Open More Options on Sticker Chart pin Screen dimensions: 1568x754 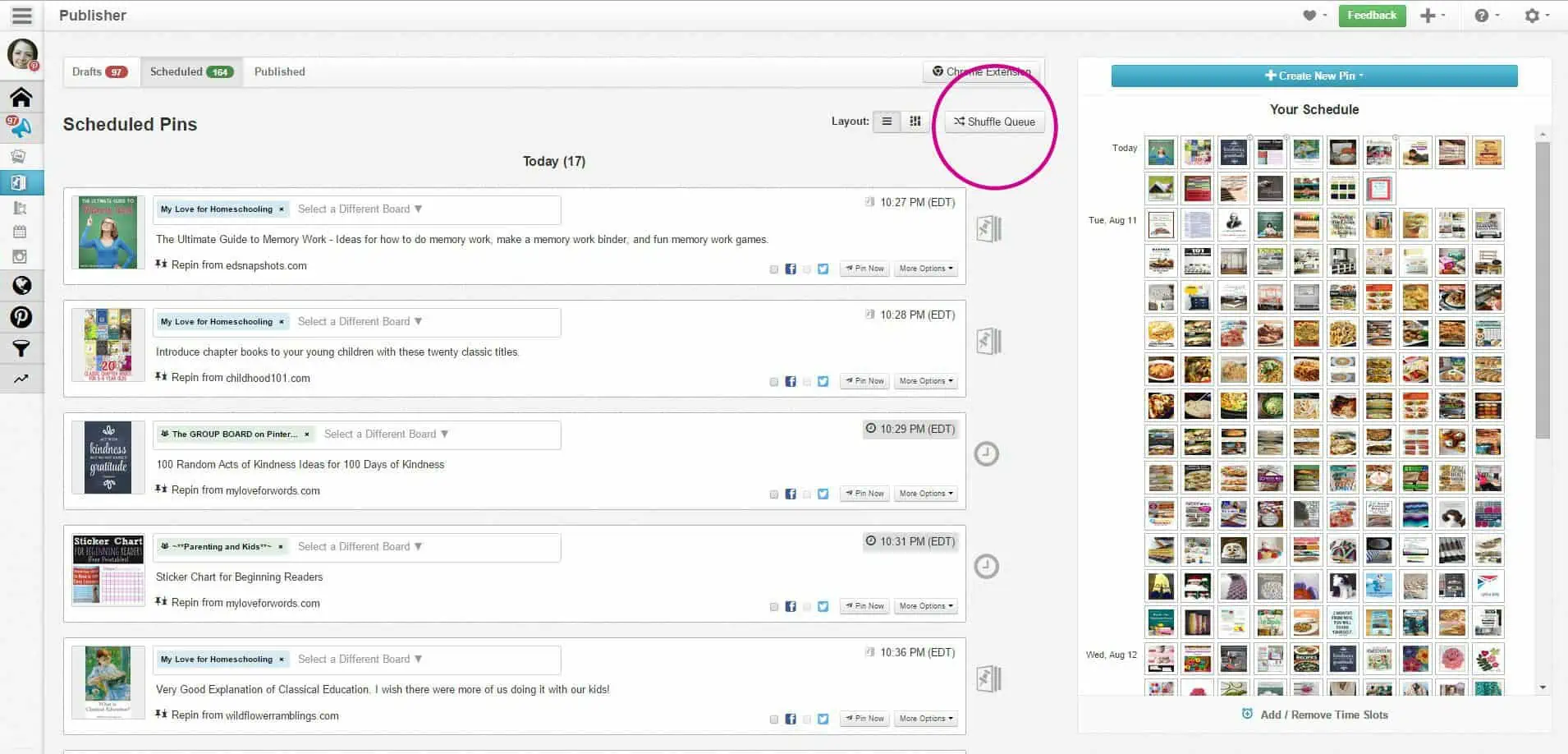click(x=926, y=606)
